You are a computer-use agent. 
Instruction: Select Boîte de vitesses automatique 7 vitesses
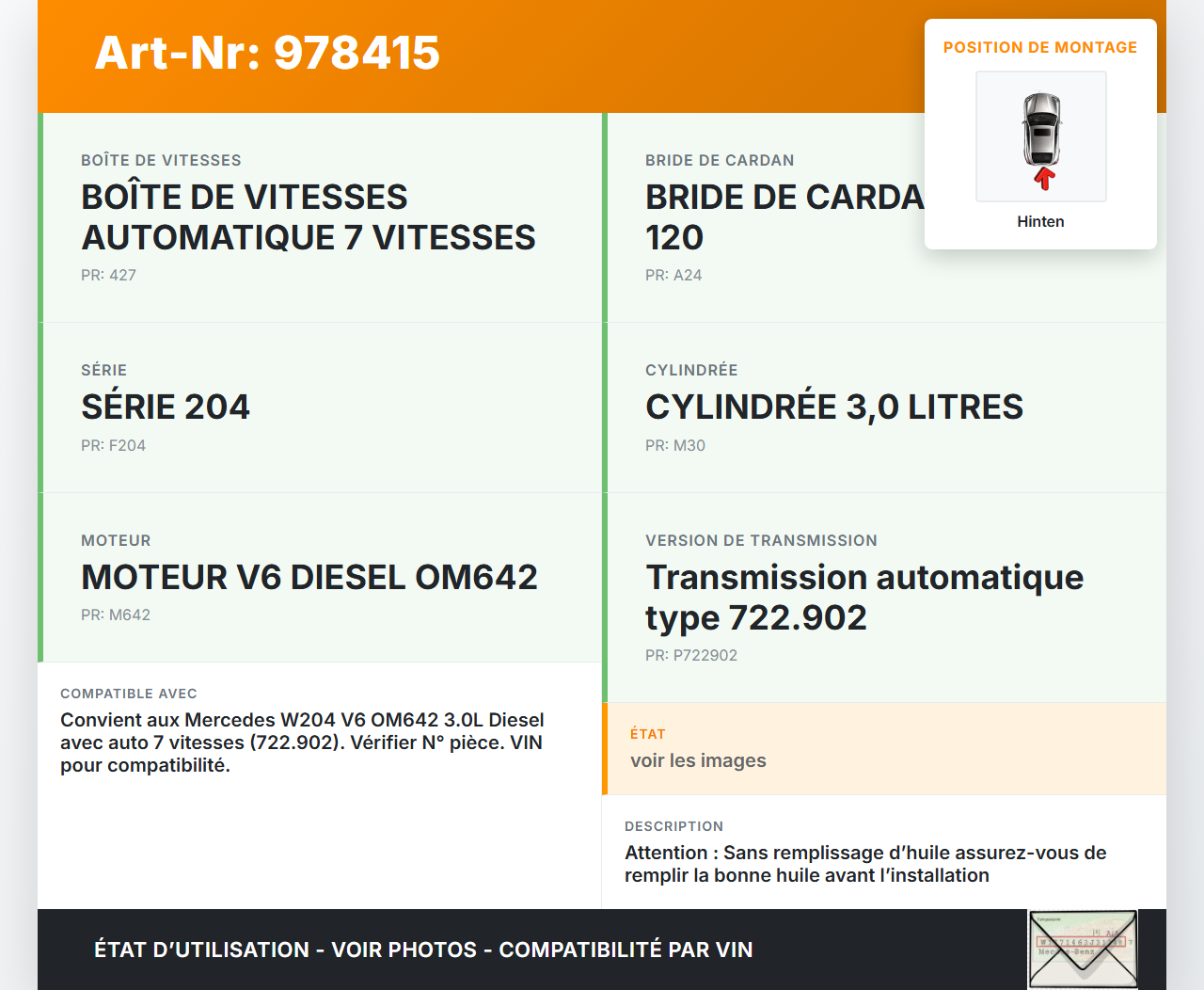click(308, 217)
